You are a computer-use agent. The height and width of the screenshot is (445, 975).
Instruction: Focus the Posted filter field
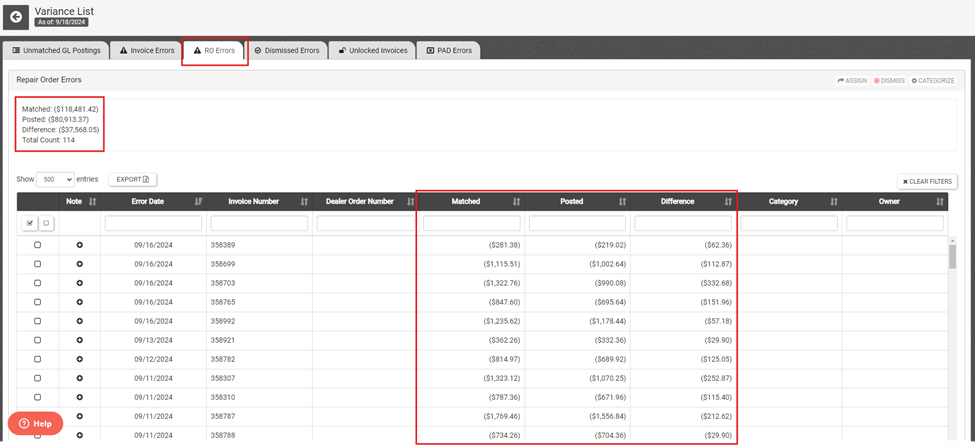coord(577,223)
